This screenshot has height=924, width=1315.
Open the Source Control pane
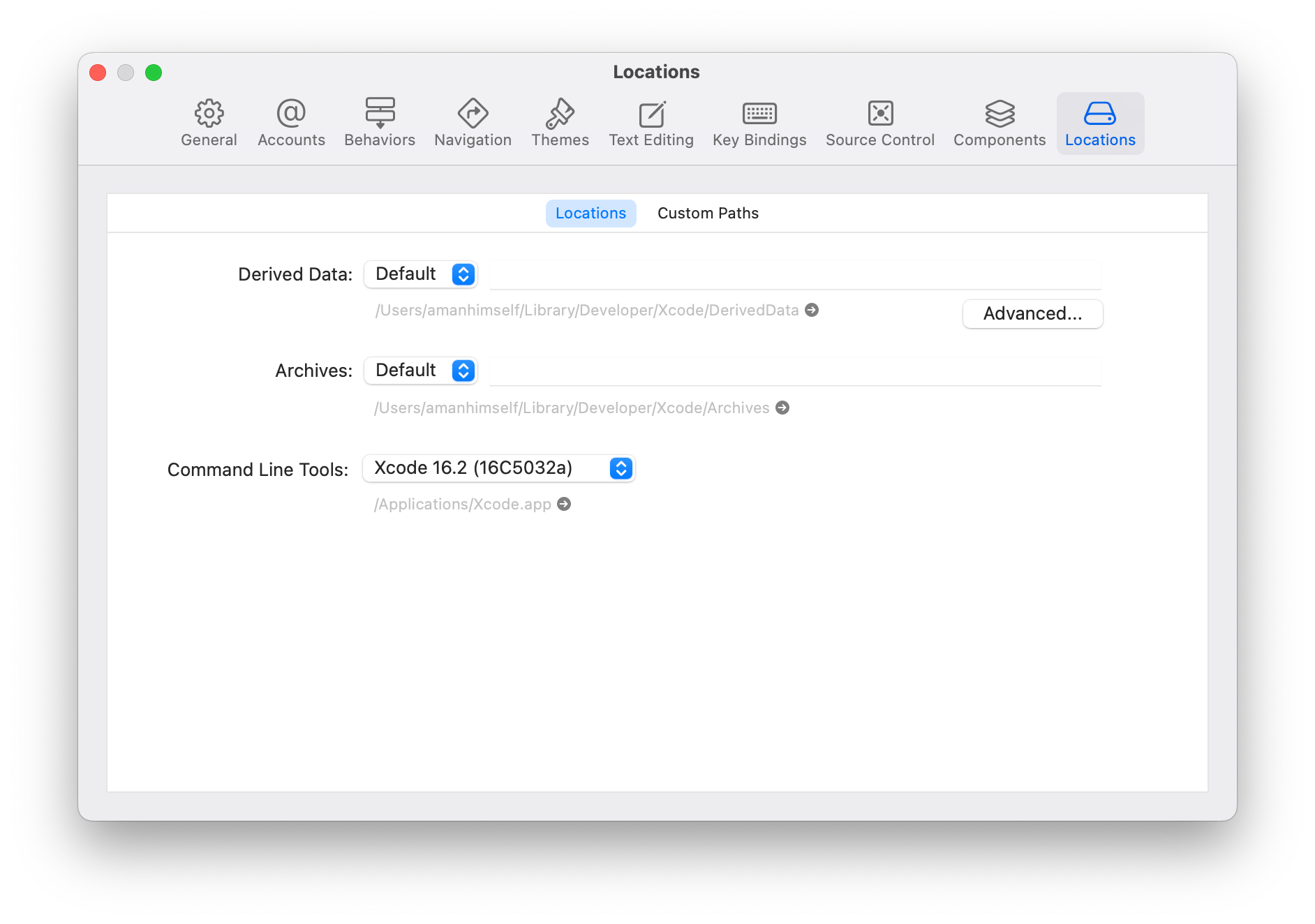[879, 123]
